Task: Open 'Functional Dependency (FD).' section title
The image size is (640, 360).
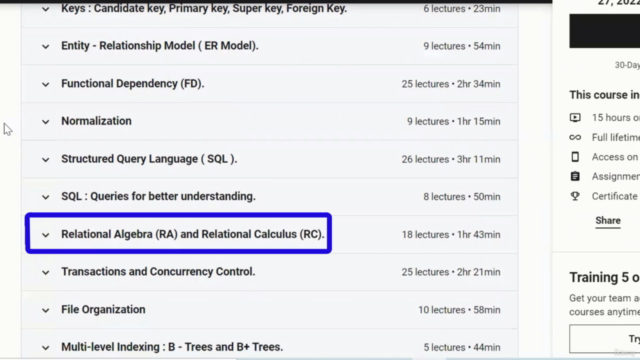Action: point(133,84)
